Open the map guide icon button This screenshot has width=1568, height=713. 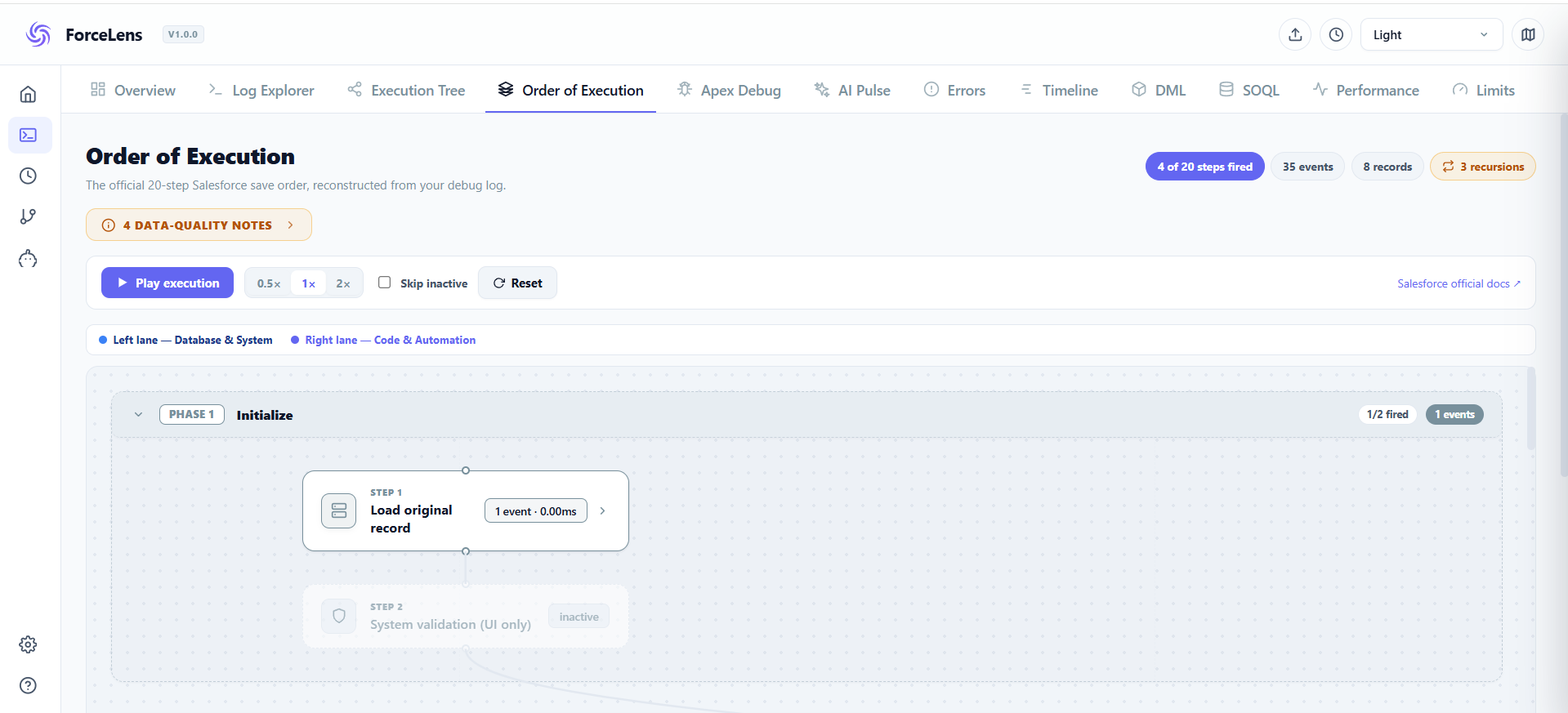pos(1528,34)
